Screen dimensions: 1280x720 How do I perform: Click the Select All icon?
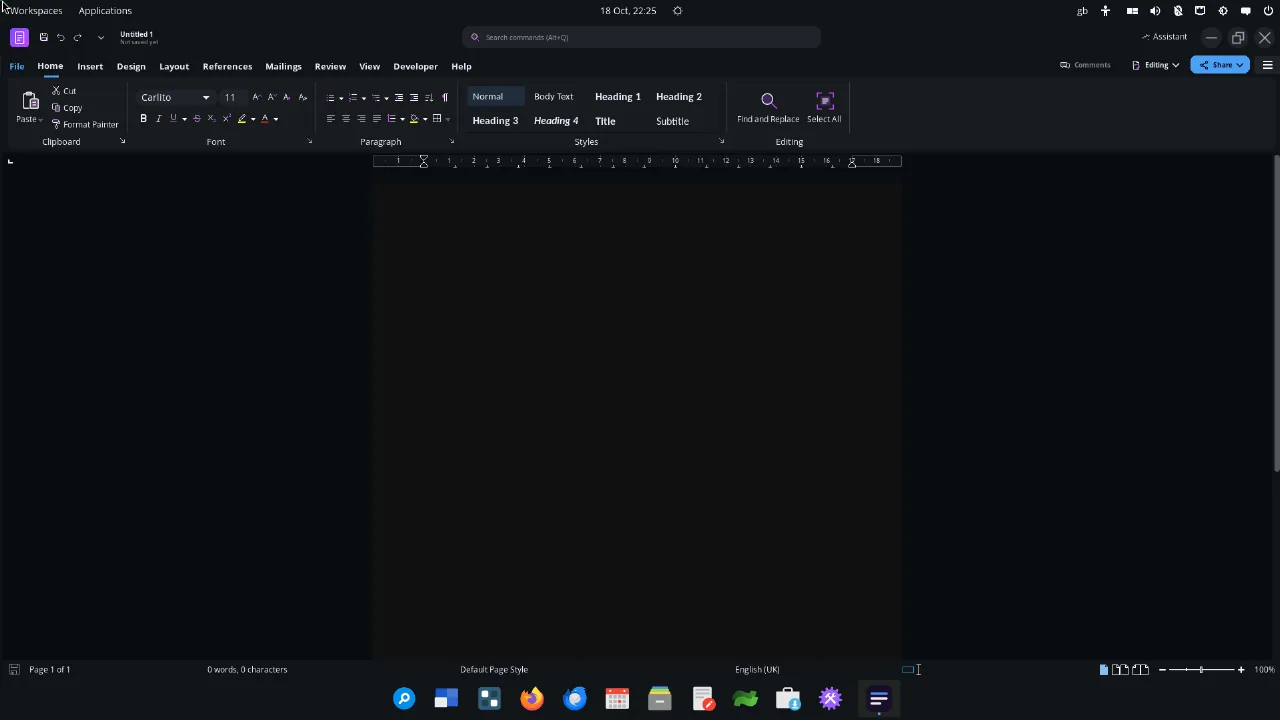(824, 108)
